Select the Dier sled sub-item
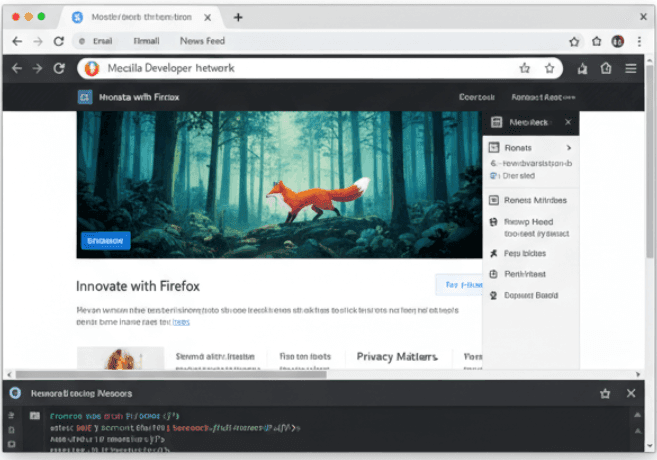This screenshot has width=657, height=460. (x=518, y=176)
